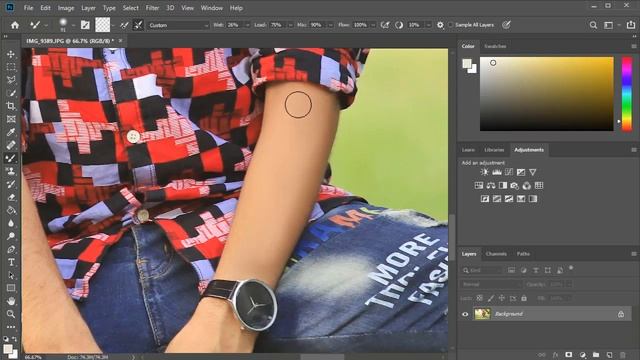Open the Edit Toolbar three-dots button
Screen dimensions: 640x360
[11, 327]
